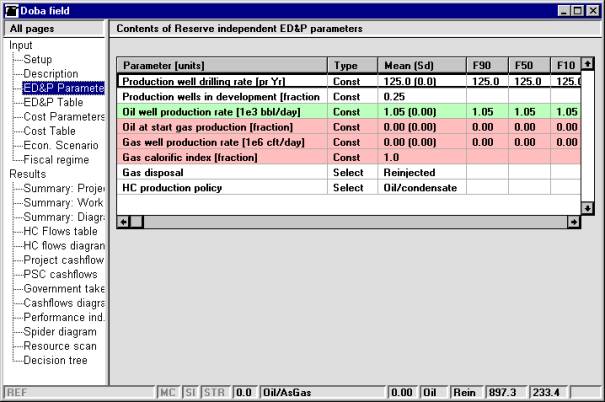Click the Reinjected value cell
The image size is (605, 402).
(422, 172)
